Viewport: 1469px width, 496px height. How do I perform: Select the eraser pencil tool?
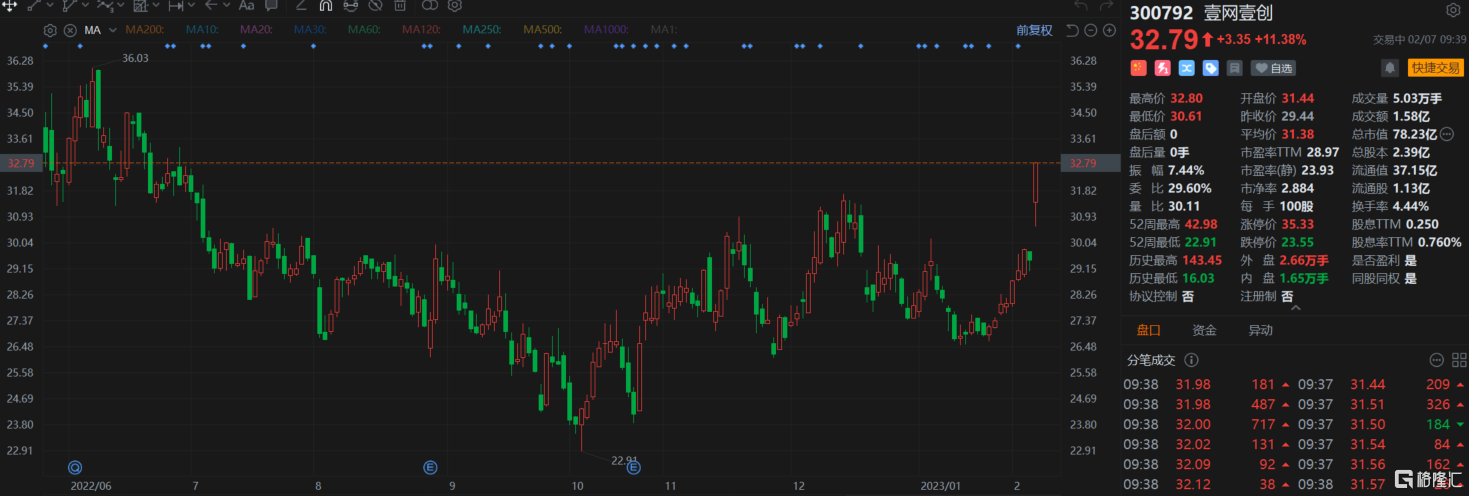pos(301,6)
